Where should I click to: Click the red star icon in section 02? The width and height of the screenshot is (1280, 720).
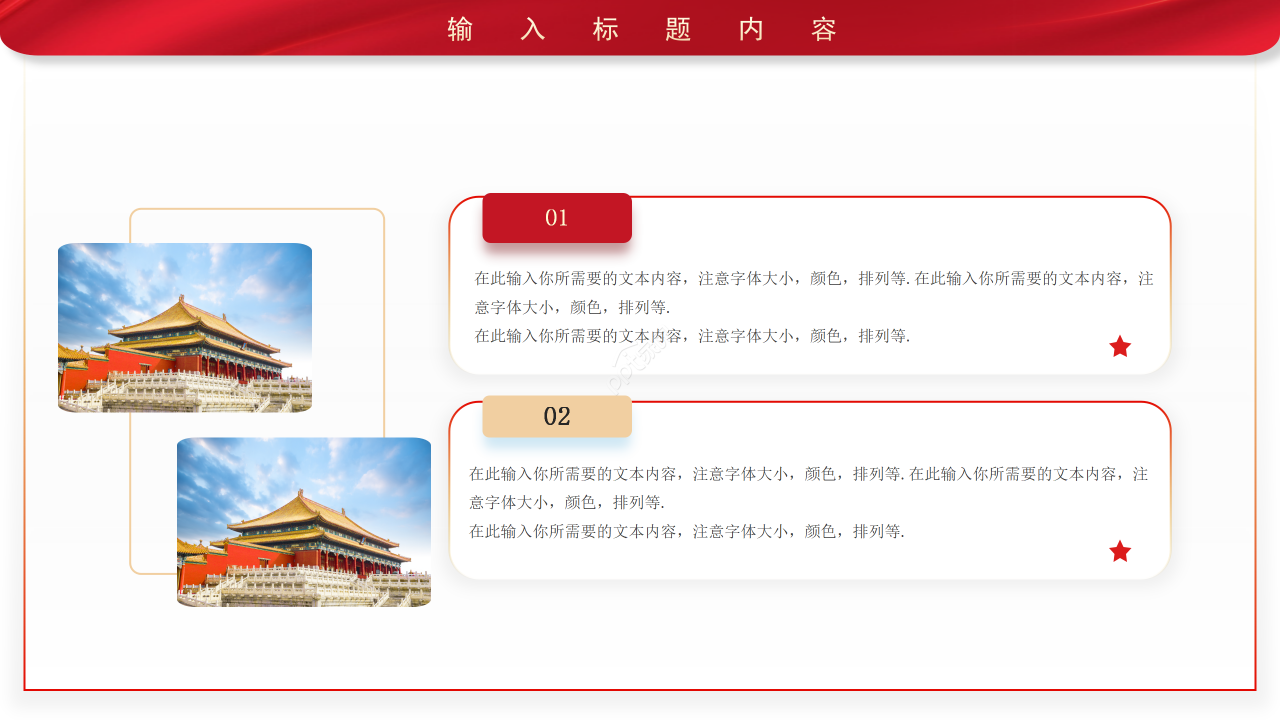click(x=1119, y=550)
